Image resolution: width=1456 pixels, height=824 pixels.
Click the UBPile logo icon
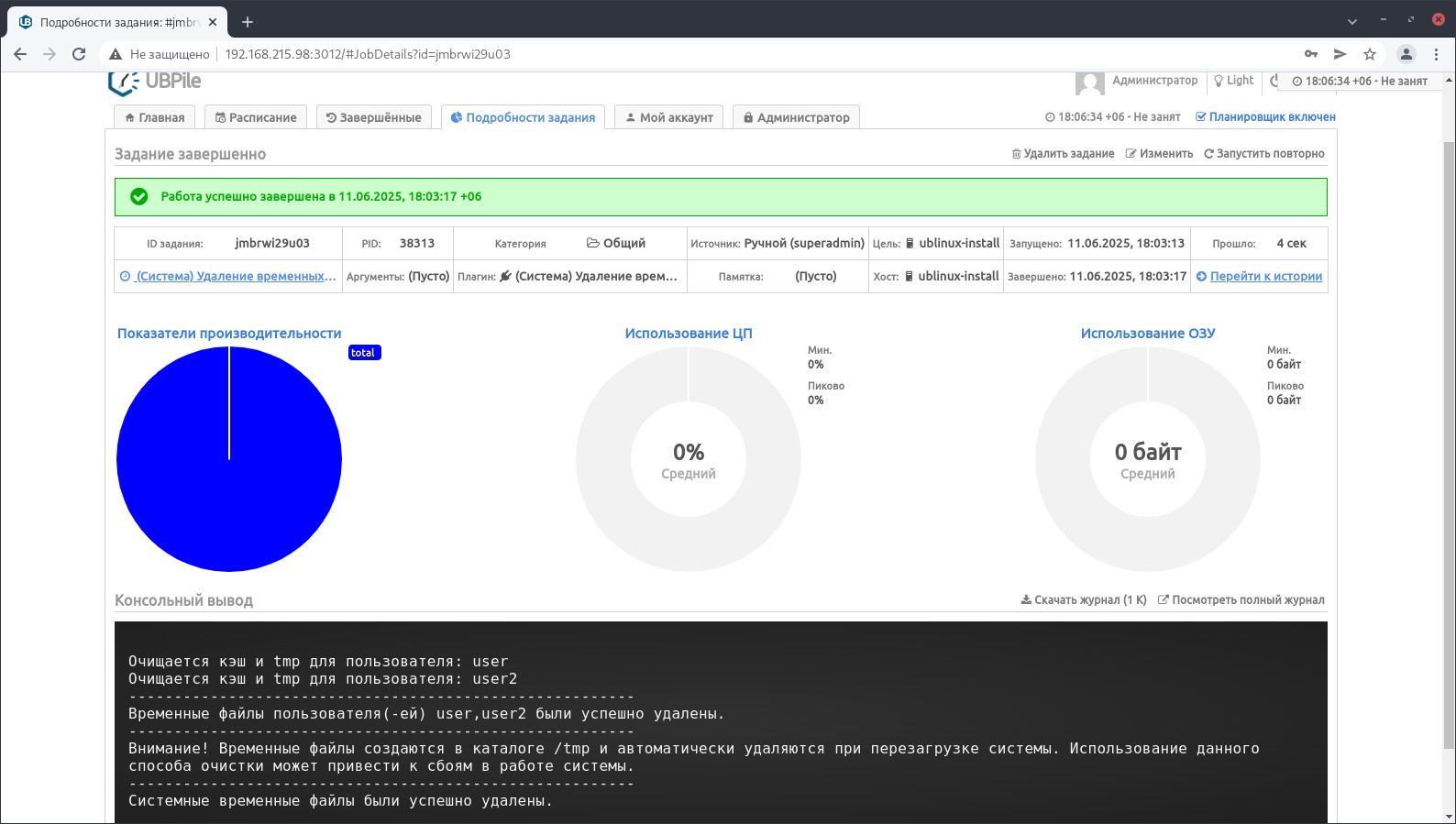[x=123, y=83]
